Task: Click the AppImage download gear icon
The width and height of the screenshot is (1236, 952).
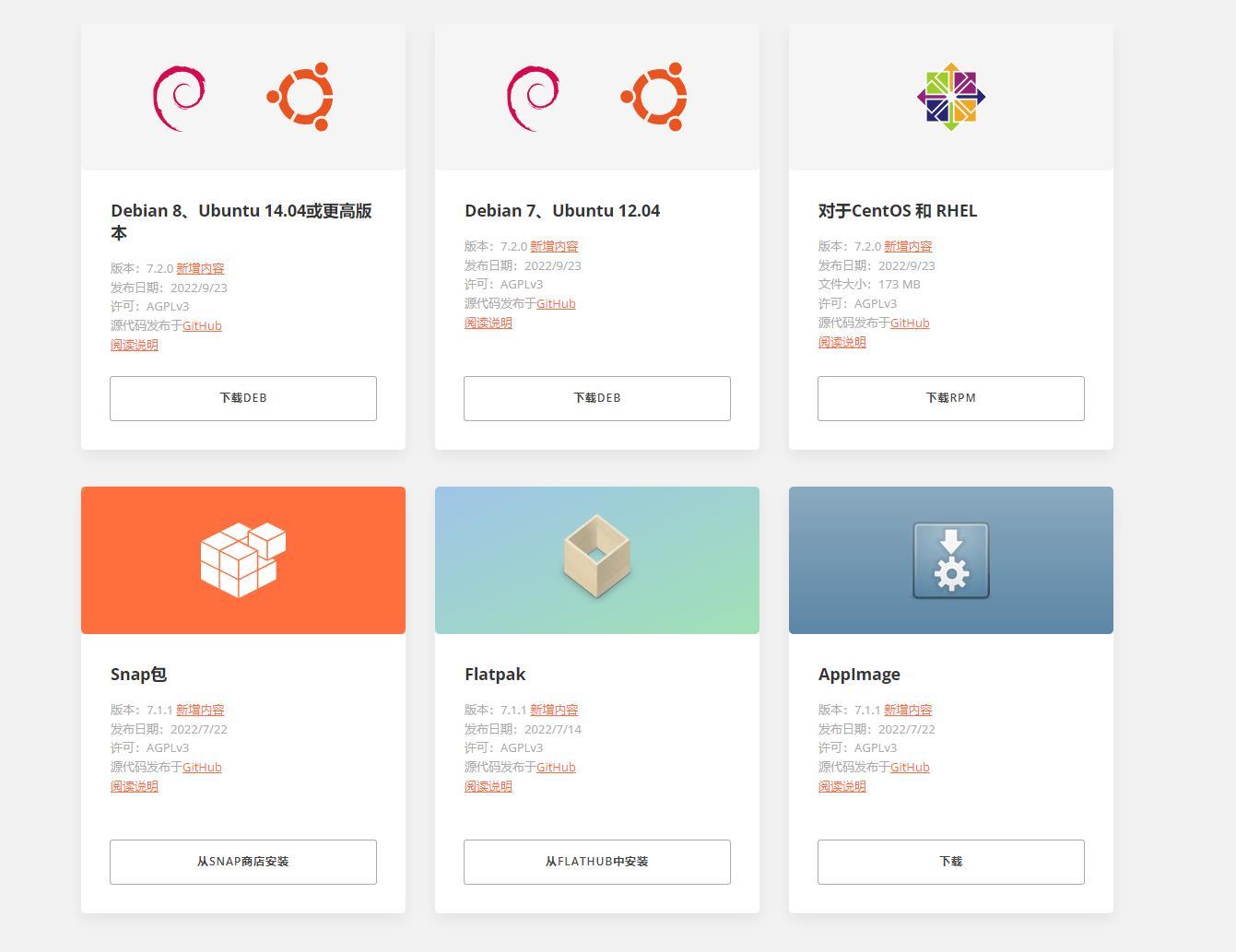Action: coord(950,559)
